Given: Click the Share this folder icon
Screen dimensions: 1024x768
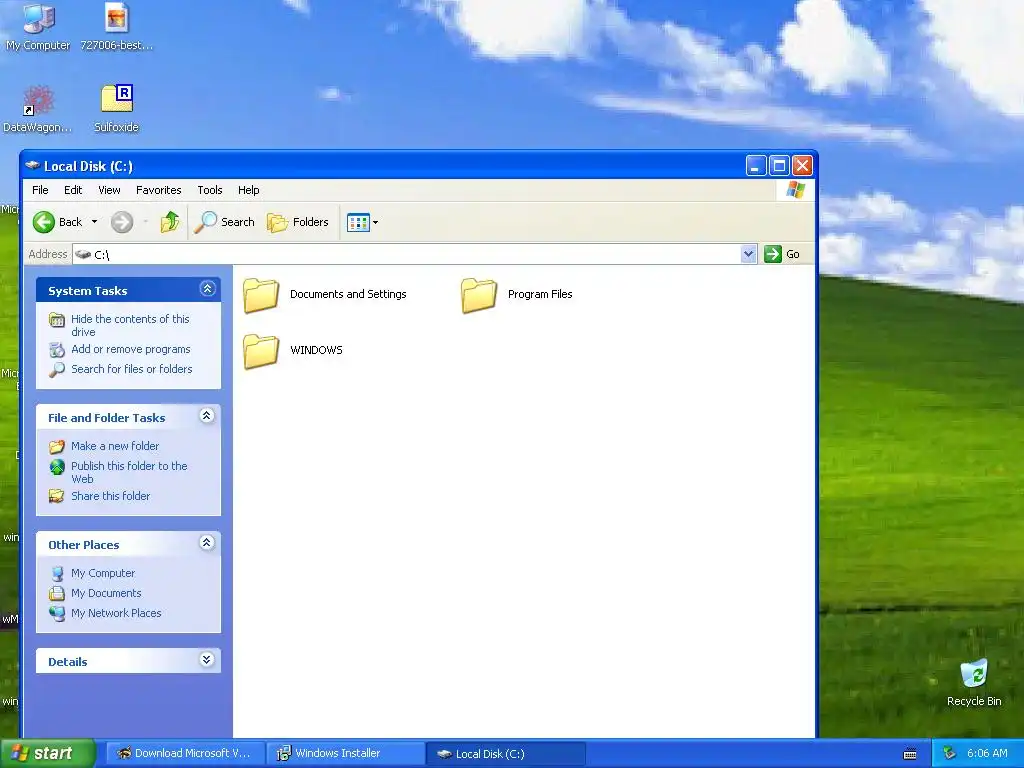Looking at the screenshot, I should click(x=57, y=496).
